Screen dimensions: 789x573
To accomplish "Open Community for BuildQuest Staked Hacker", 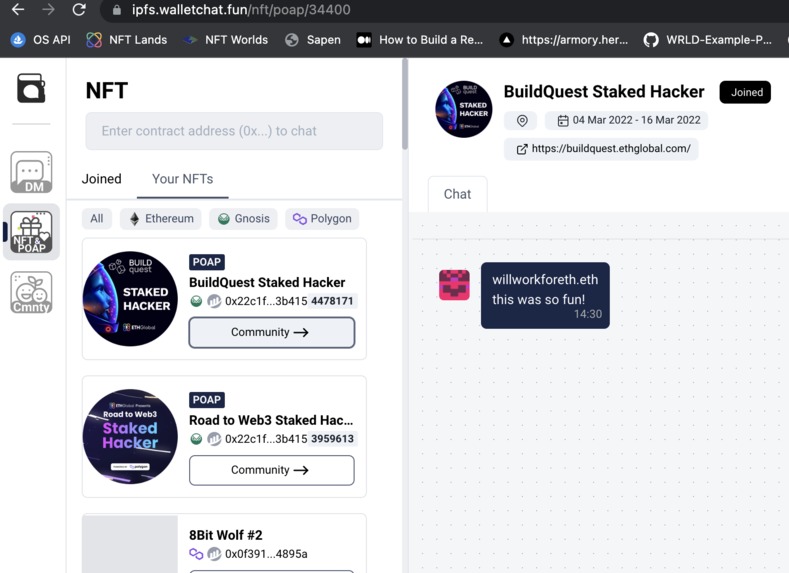I will click(272, 333).
